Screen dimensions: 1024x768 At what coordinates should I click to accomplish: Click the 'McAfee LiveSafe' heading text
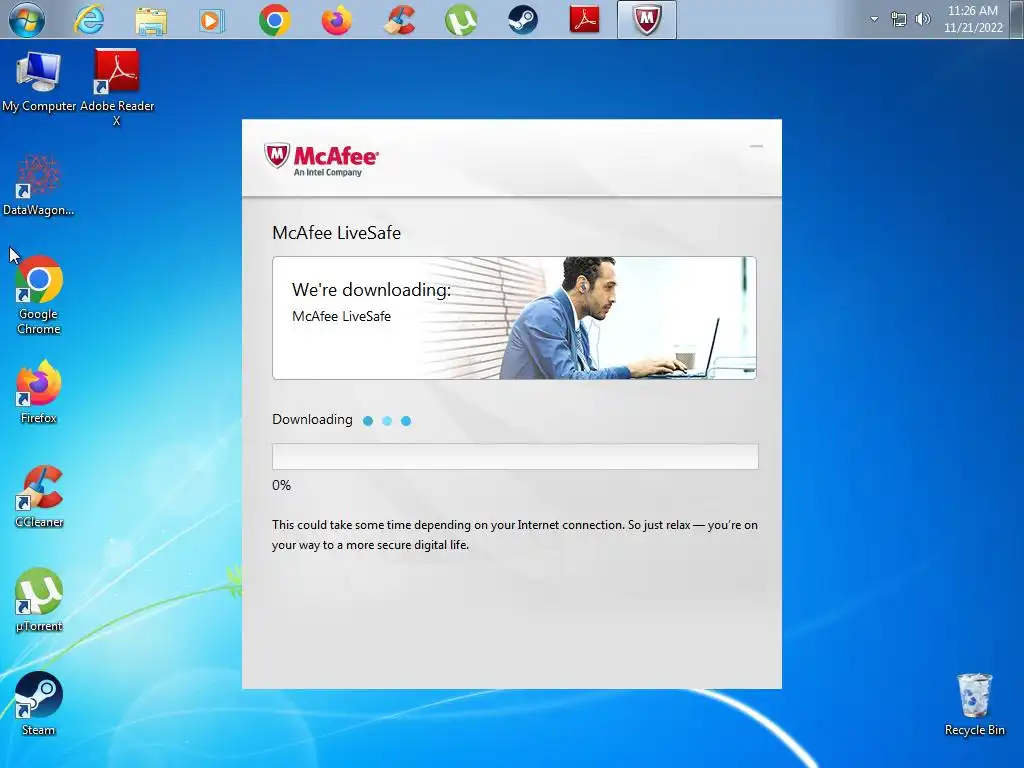click(x=336, y=233)
